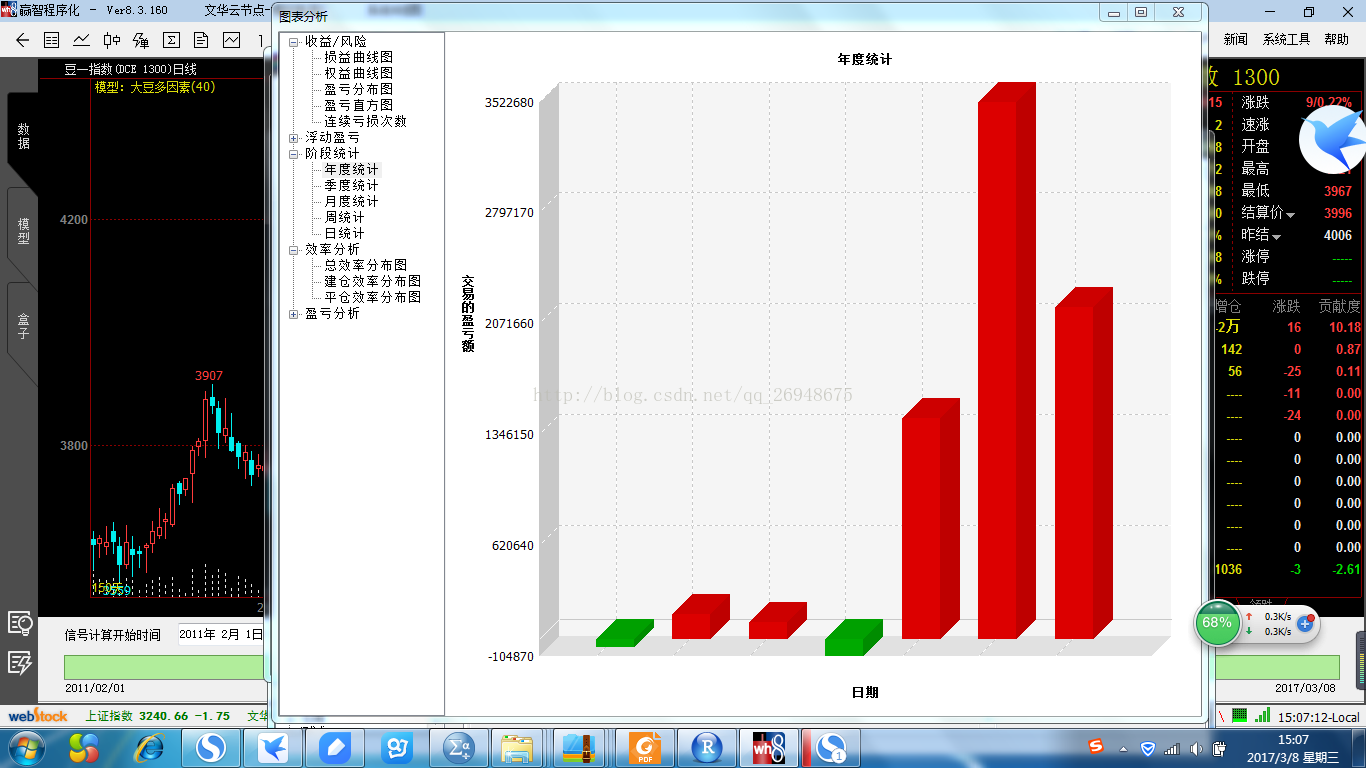1366x768 pixels.
Task: Click the sigma formula toolbar icon
Action: [x=171, y=40]
